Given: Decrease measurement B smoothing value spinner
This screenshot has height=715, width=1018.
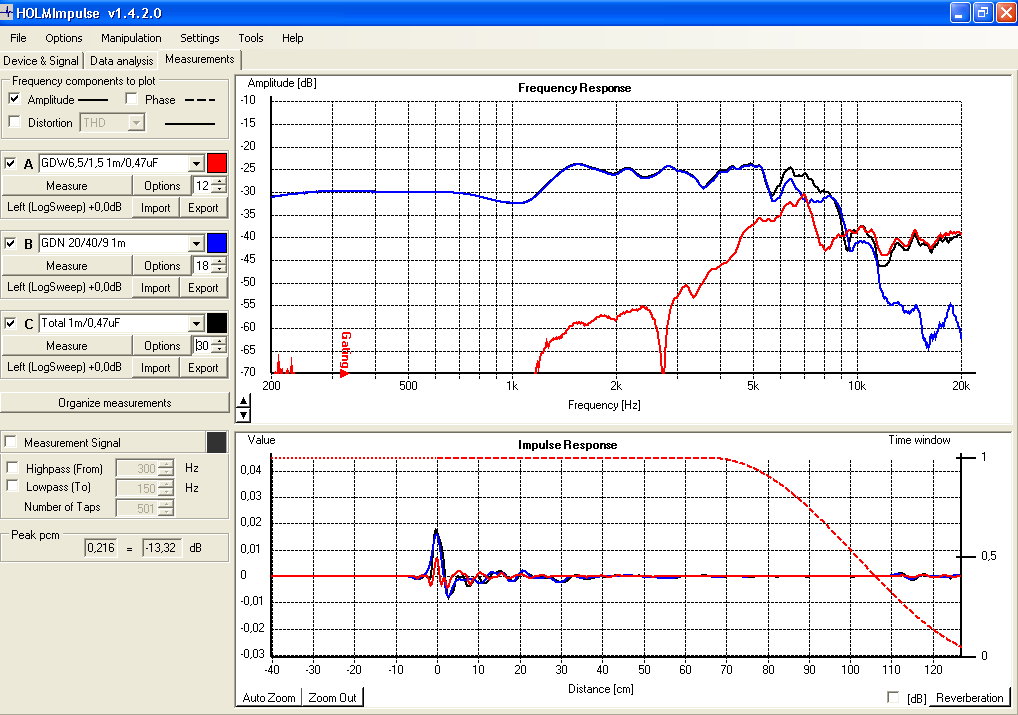Looking at the screenshot, I should tap(219, 270).
